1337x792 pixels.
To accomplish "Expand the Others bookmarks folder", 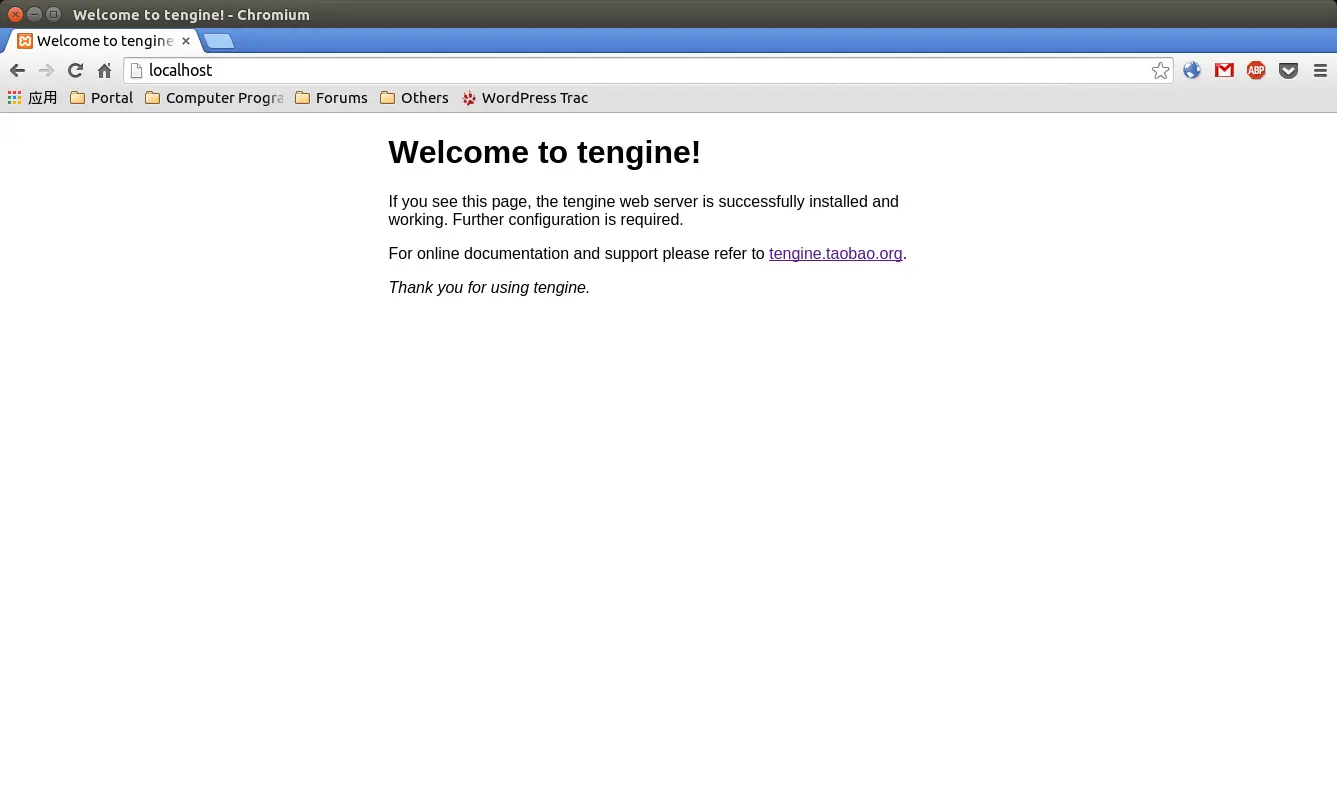I will pos(414,98).
